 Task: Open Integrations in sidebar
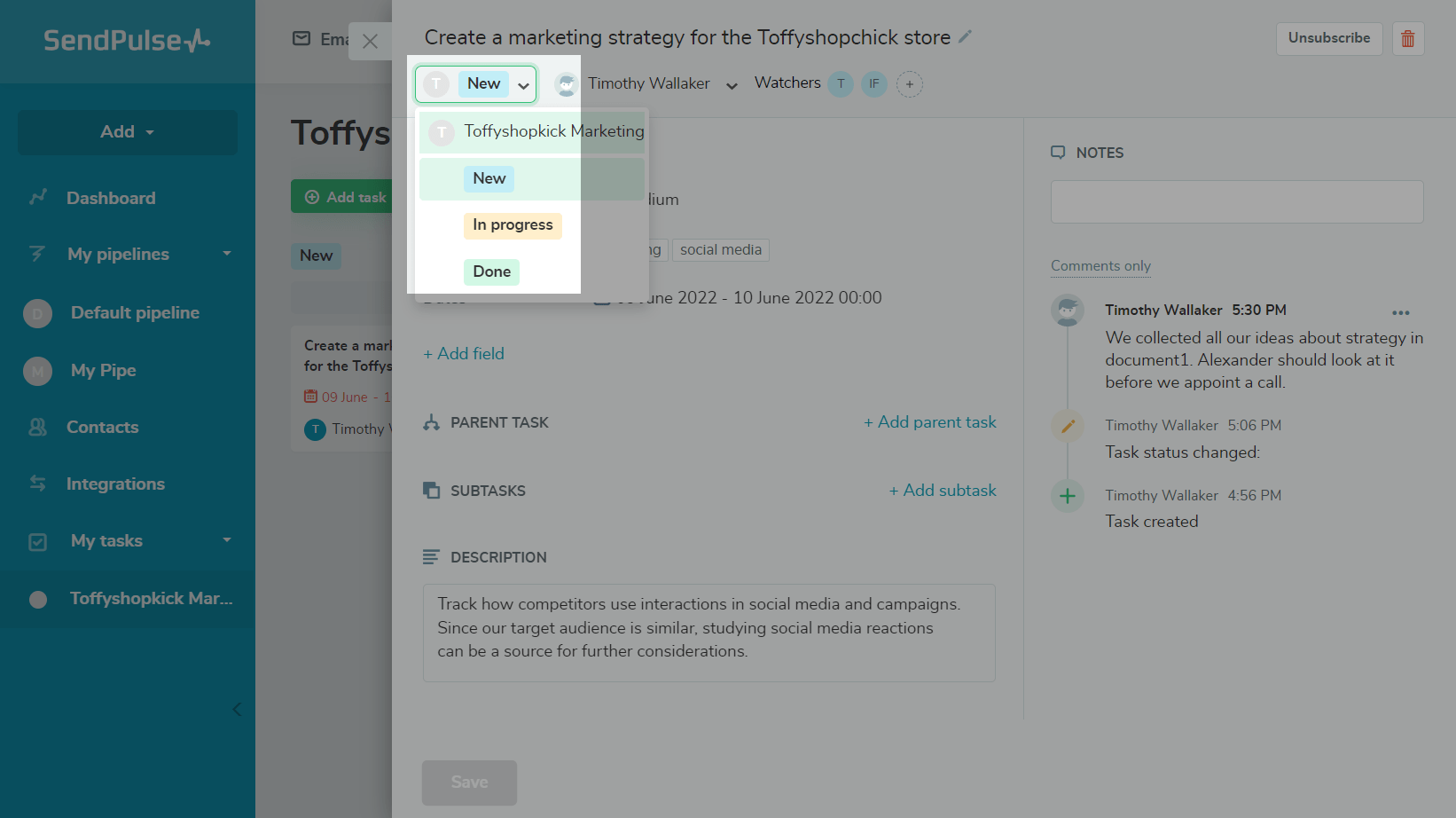(115, 484)
